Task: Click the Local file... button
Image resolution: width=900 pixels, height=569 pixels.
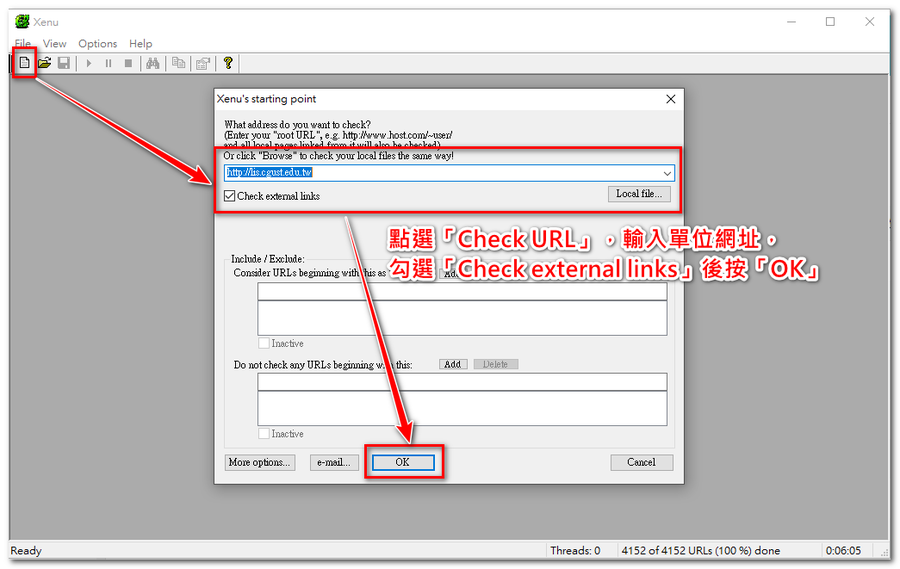Action: click(x=639, y=194)
